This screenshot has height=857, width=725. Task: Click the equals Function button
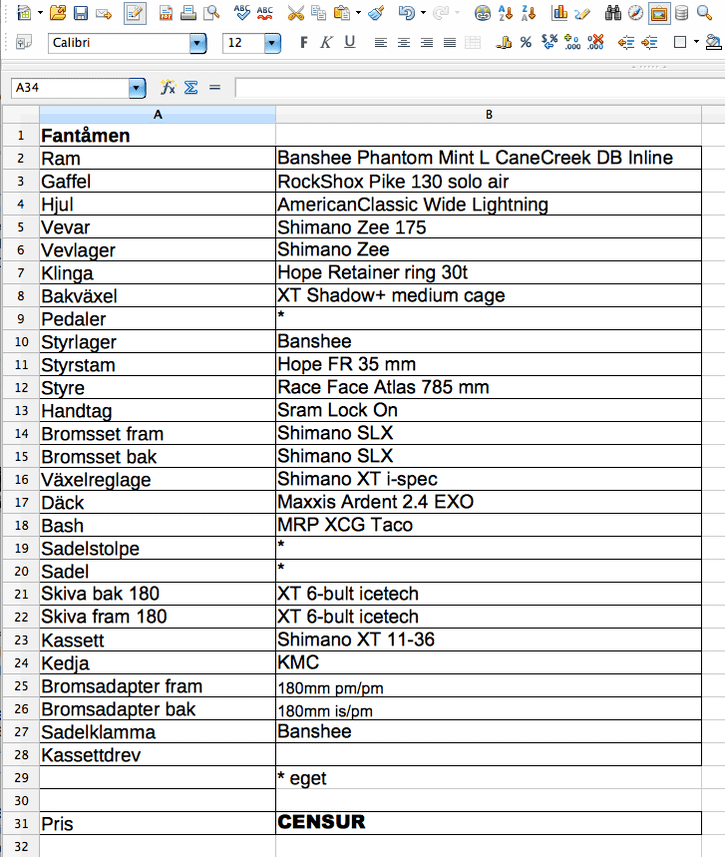point(214,87)
